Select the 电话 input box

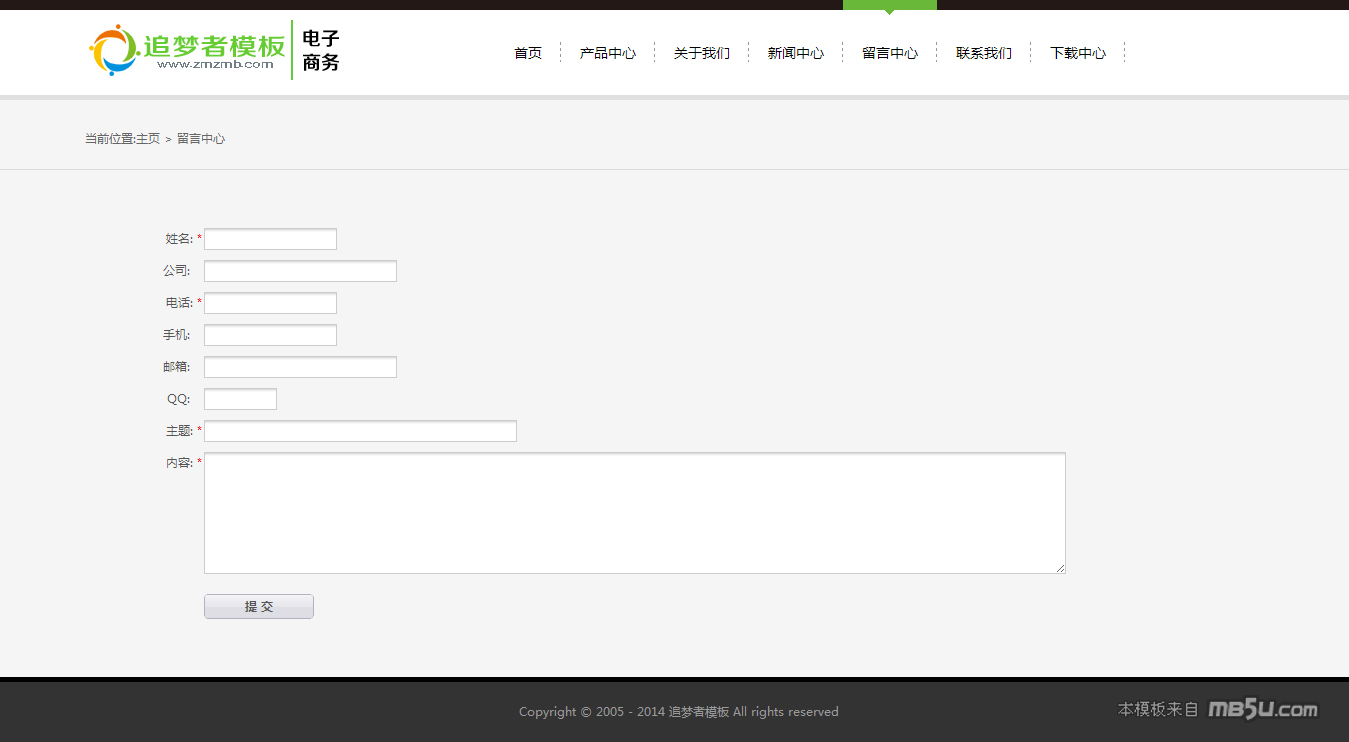coord(270,303)
